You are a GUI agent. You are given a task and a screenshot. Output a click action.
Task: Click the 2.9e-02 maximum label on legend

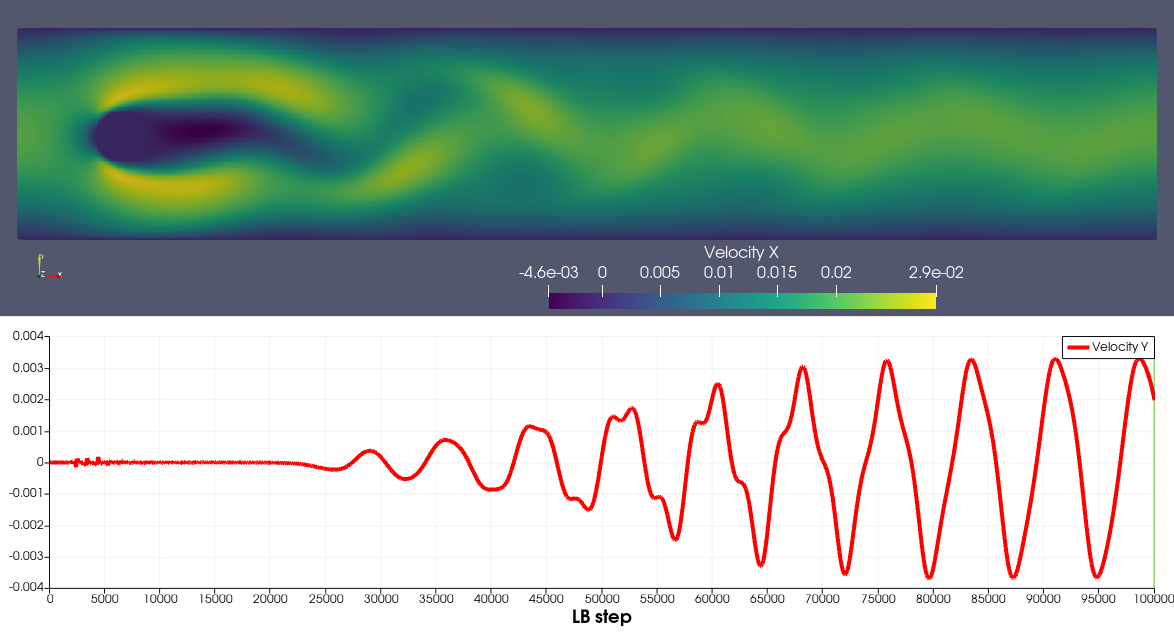pyautogui.click(x=936, y=272)
